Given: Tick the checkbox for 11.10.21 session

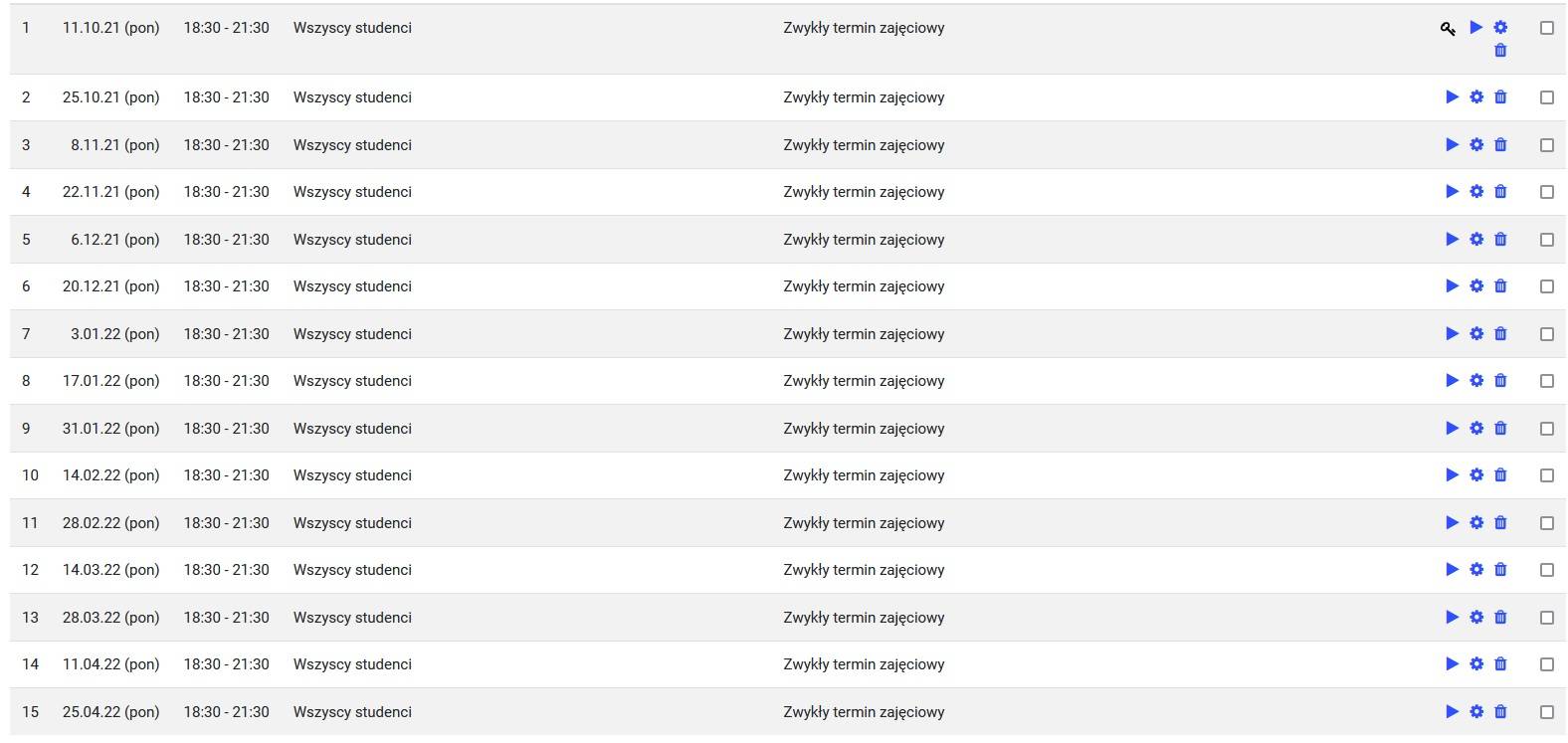Looking at the screenshot, I should tap(1546, 29).
